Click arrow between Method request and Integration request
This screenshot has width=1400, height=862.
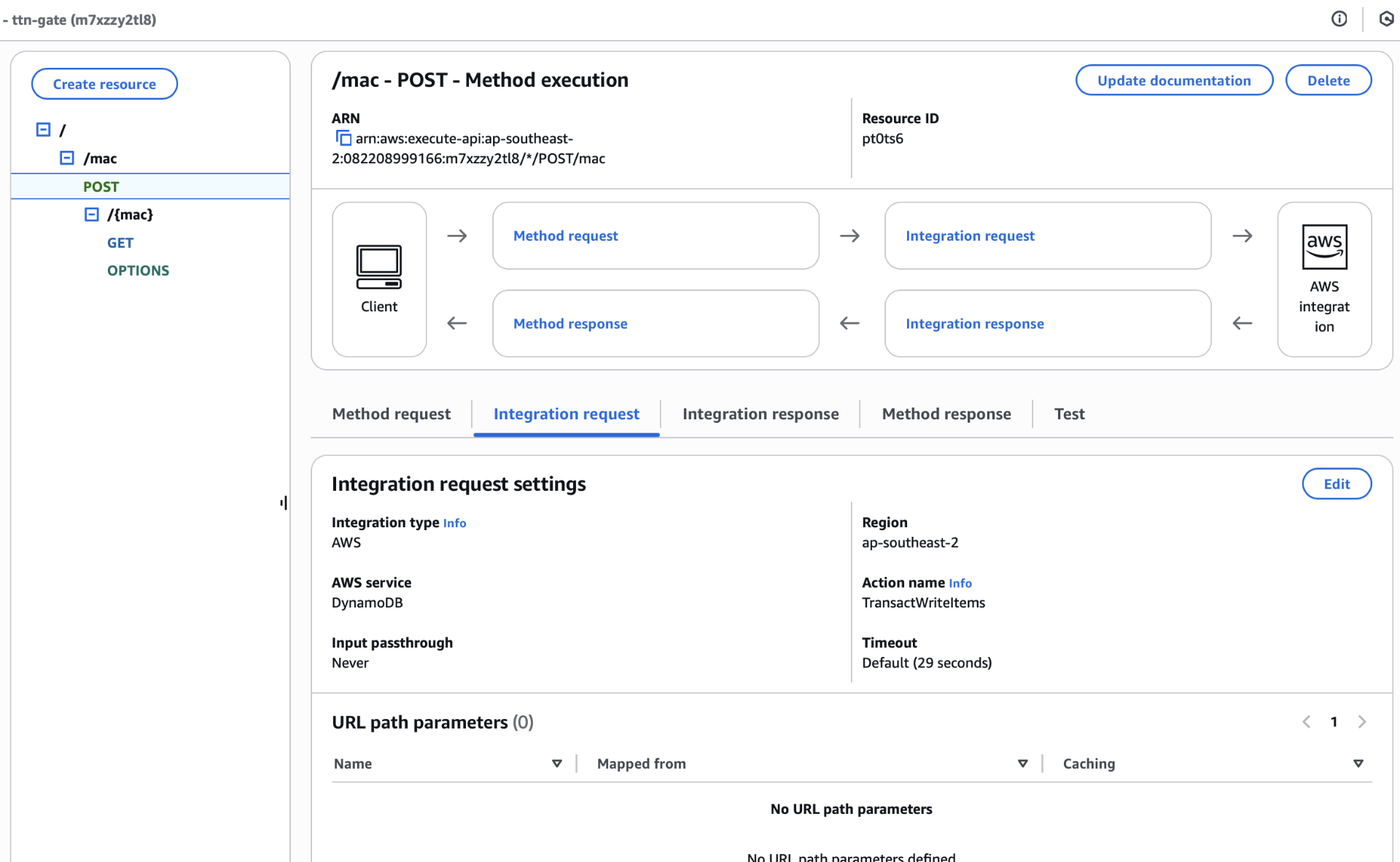pyautogui.click(x=849, y=236)
